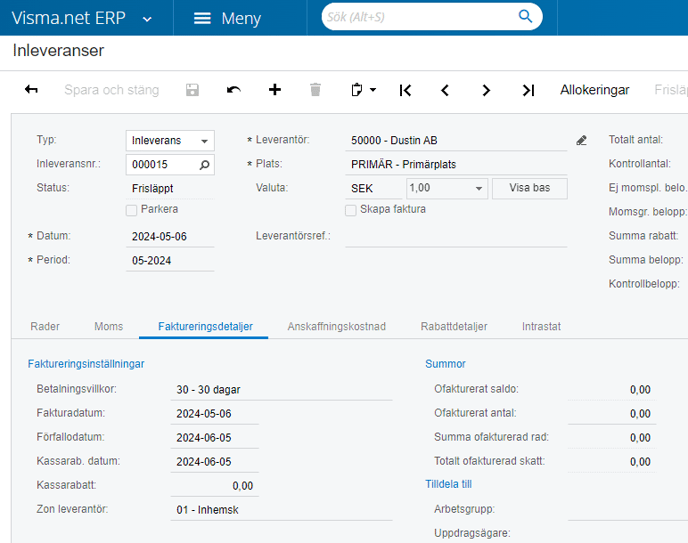Click the Summor section heading

(x=445, y=364)
